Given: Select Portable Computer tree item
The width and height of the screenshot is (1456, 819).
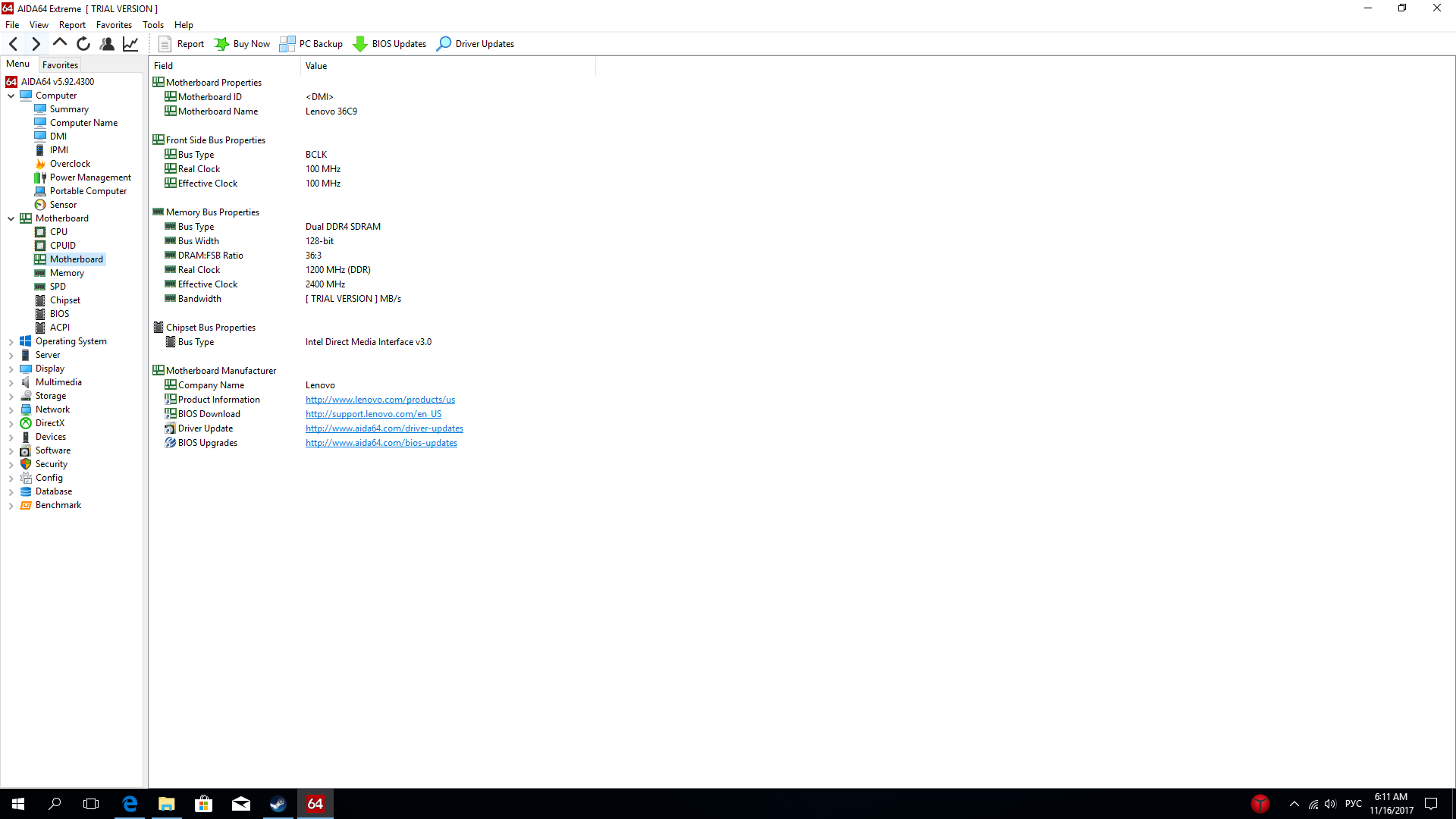Looking at the screenshot, I should coord(88,191).
